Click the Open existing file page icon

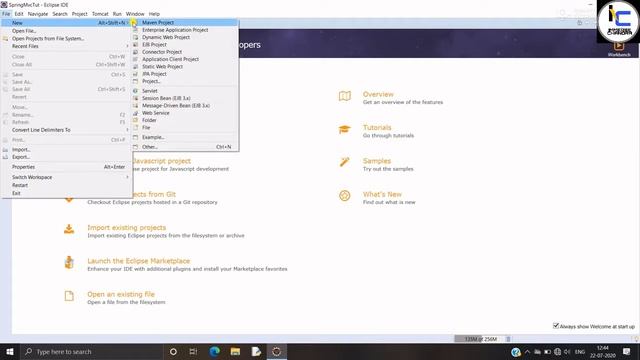pyautogui.click(x=69, y=296)
